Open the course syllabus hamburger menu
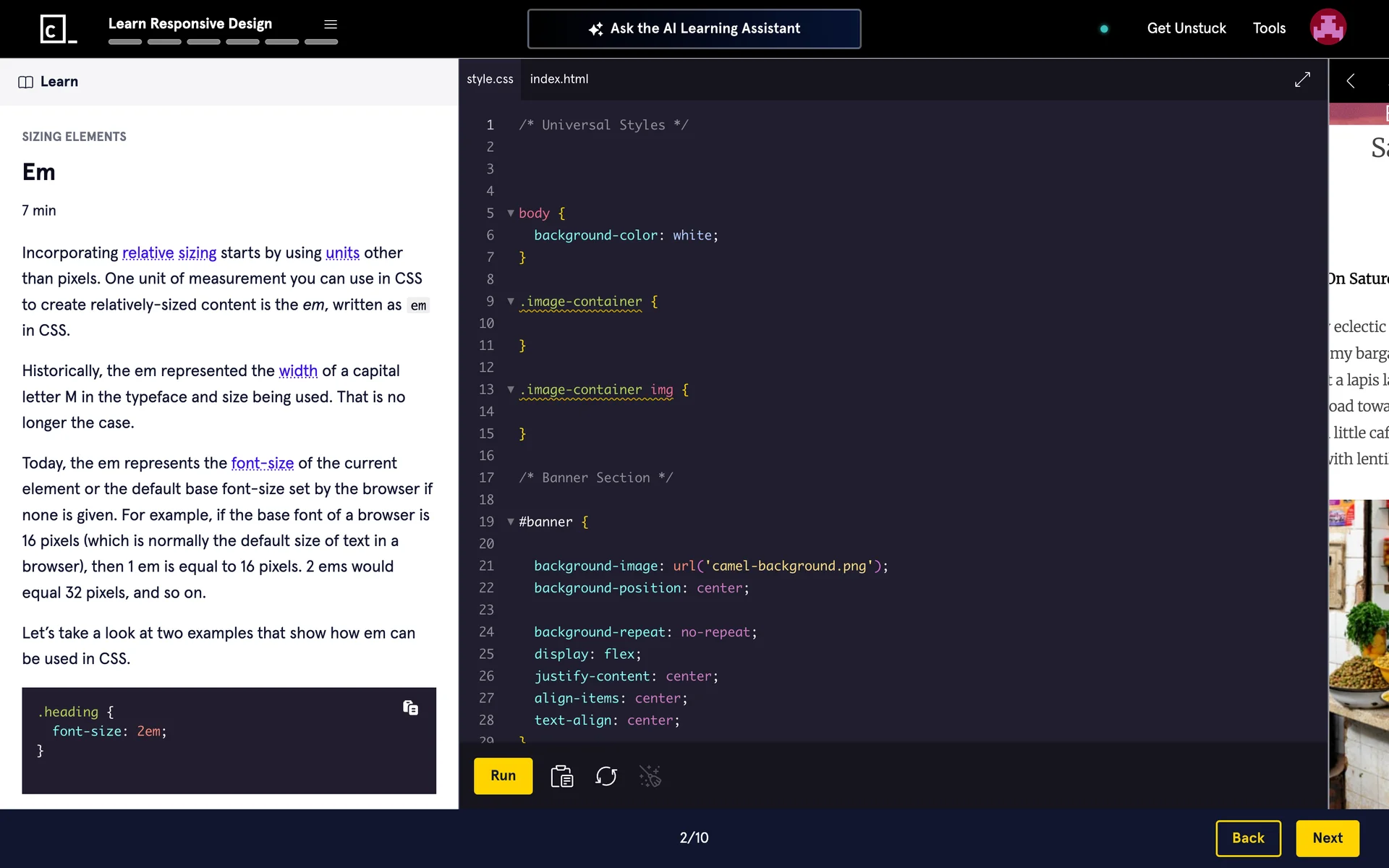1389x868 pixels. tap(331, 25)
